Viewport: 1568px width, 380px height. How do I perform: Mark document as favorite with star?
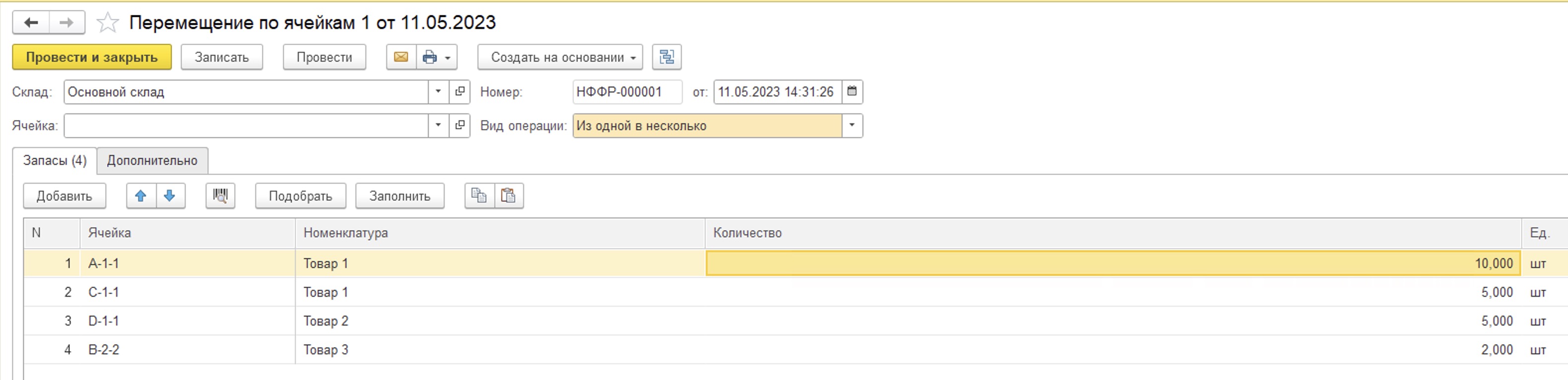point(108,22)
